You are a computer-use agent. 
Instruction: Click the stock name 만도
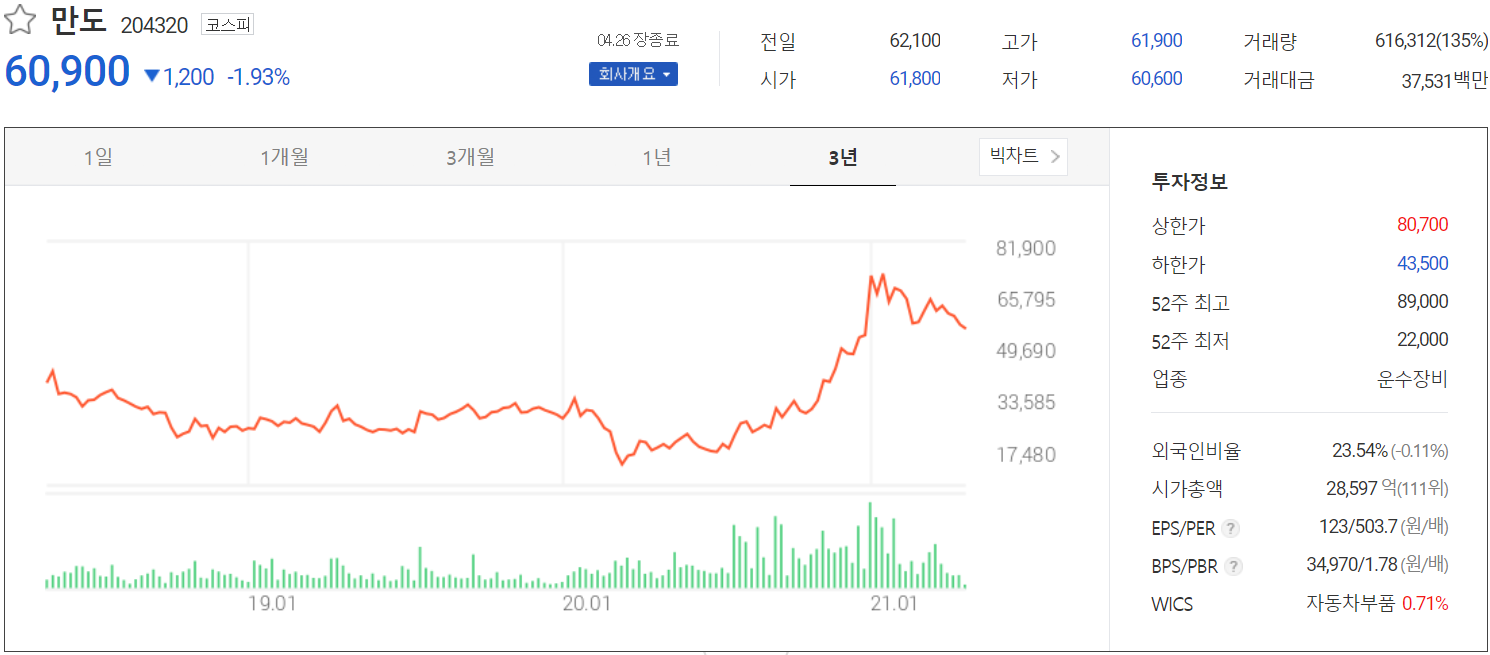[x=78, y=22]
